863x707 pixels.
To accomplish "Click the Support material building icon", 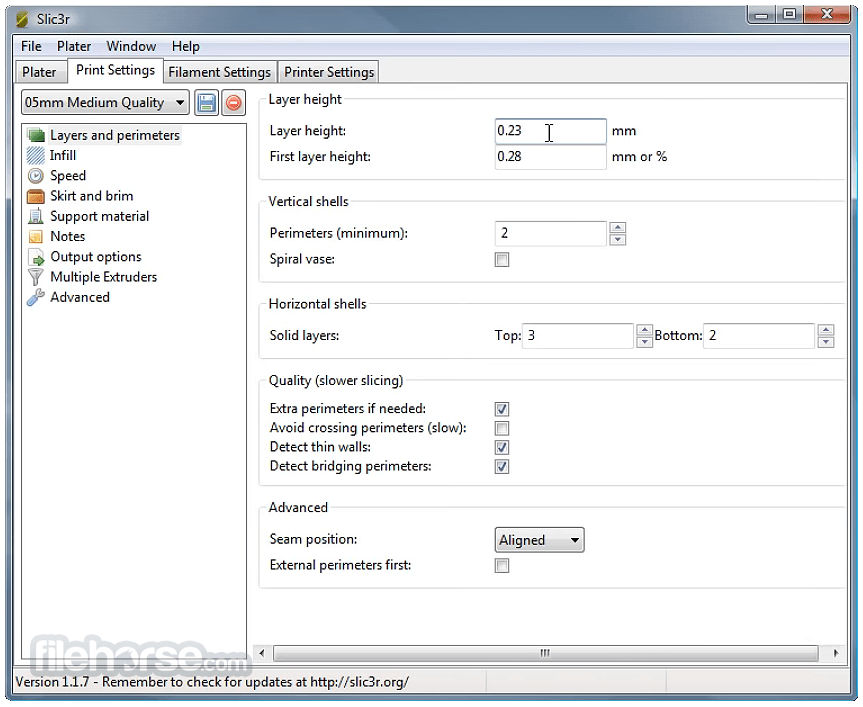I will (36, 216).
